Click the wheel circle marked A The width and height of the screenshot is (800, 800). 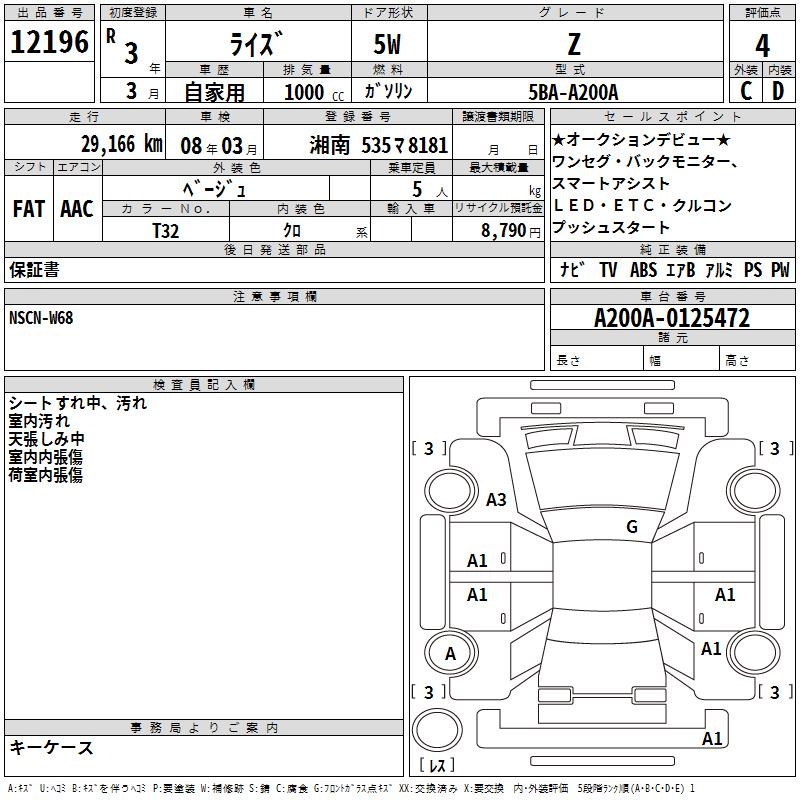point(451,653)
